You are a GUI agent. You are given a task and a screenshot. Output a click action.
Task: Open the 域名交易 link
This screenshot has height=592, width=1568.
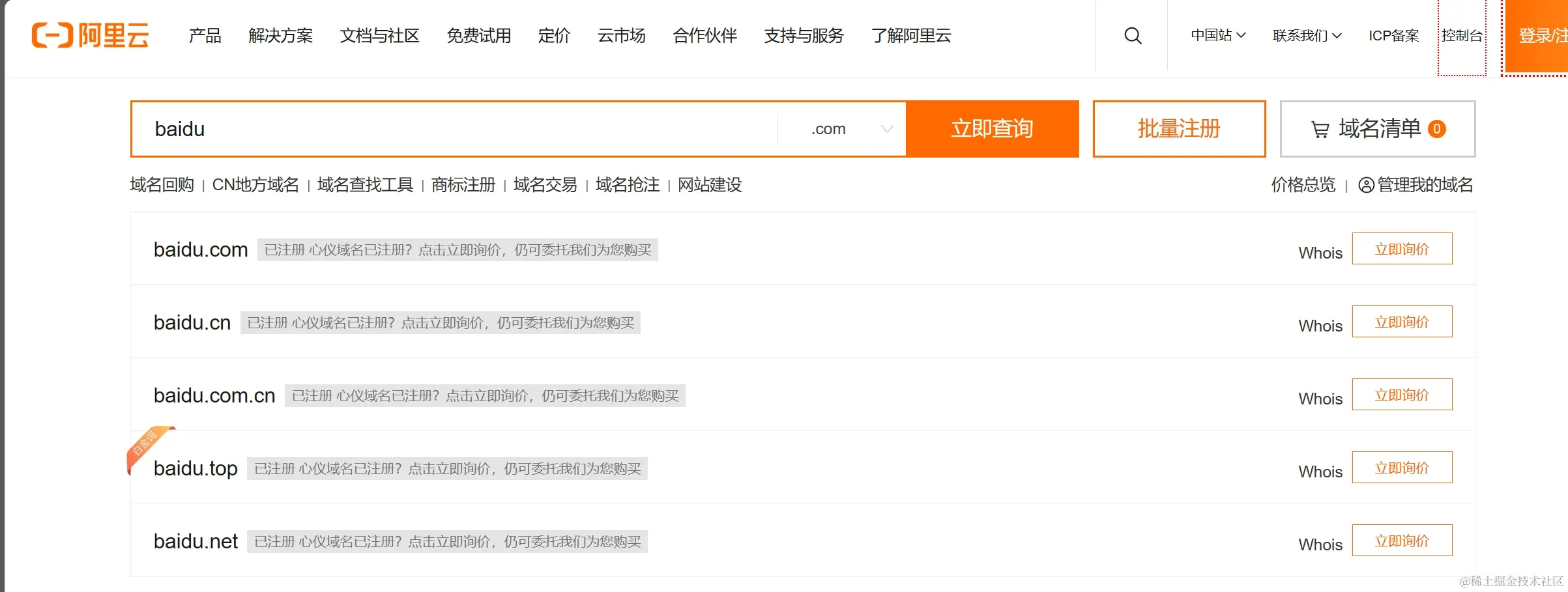[x=545, y=185]
